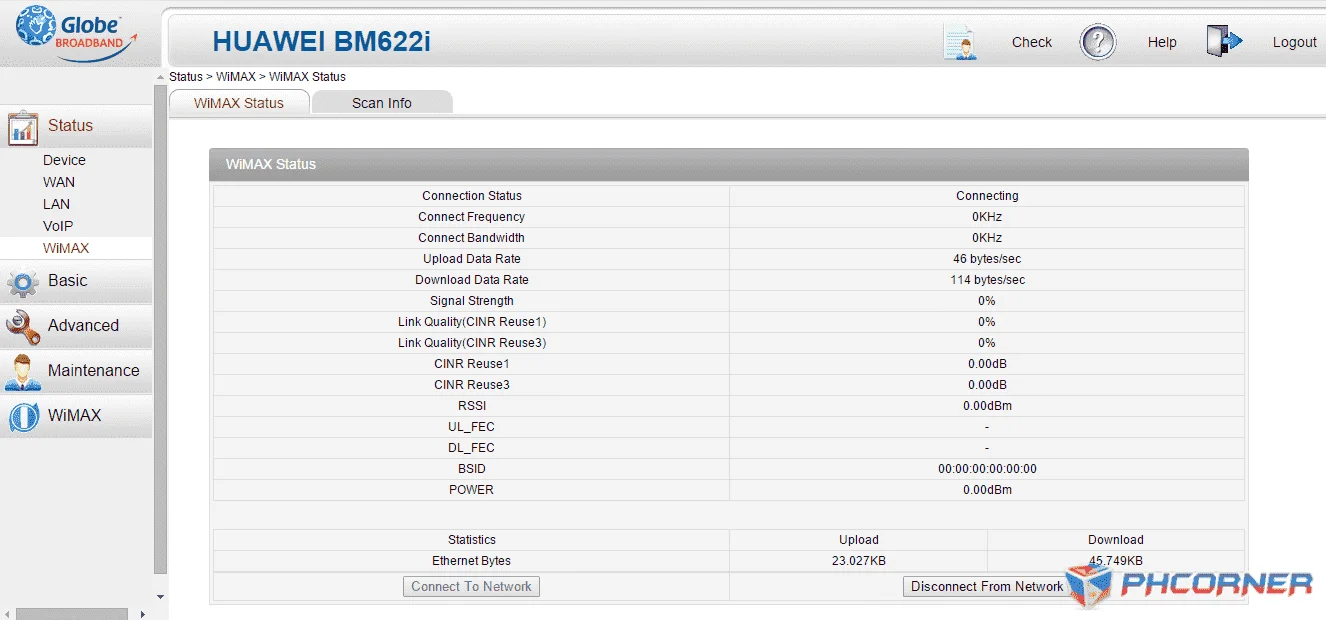Click the Advanced wrench icon
This screenshot has width=1326, height=620.
coord(22,327)
